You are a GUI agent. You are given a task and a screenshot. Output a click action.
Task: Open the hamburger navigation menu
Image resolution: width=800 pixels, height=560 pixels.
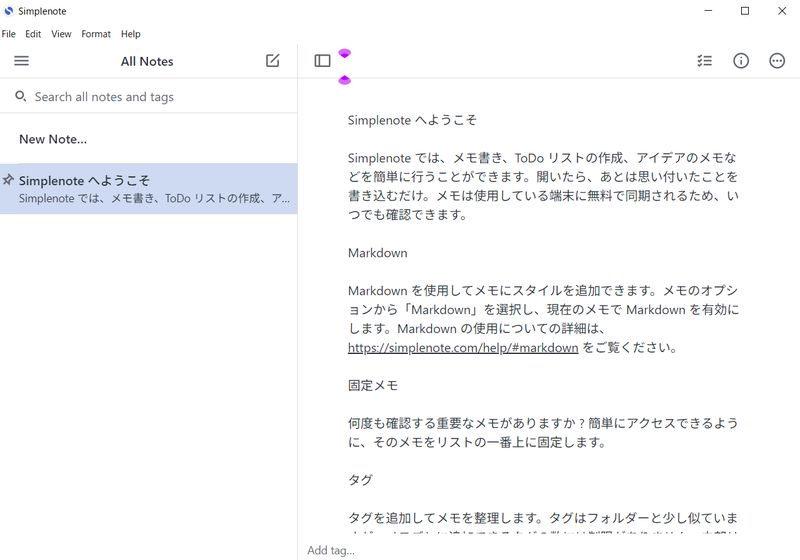click(21, 61)
